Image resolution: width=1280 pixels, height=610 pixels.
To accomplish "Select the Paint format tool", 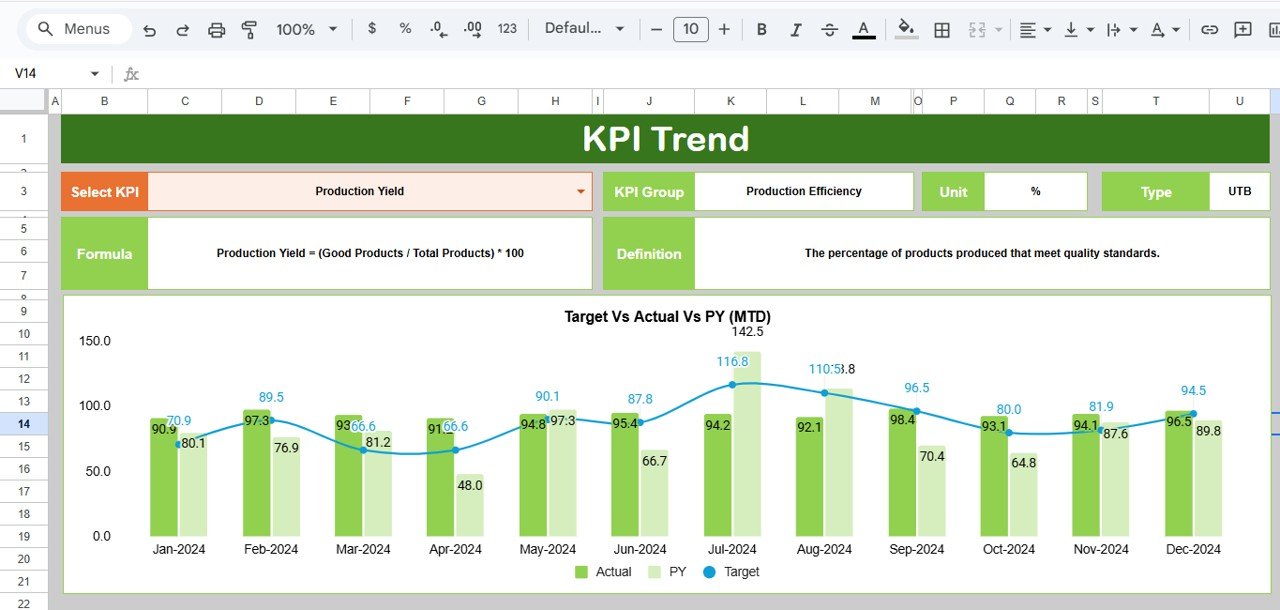I will point(248,29).
